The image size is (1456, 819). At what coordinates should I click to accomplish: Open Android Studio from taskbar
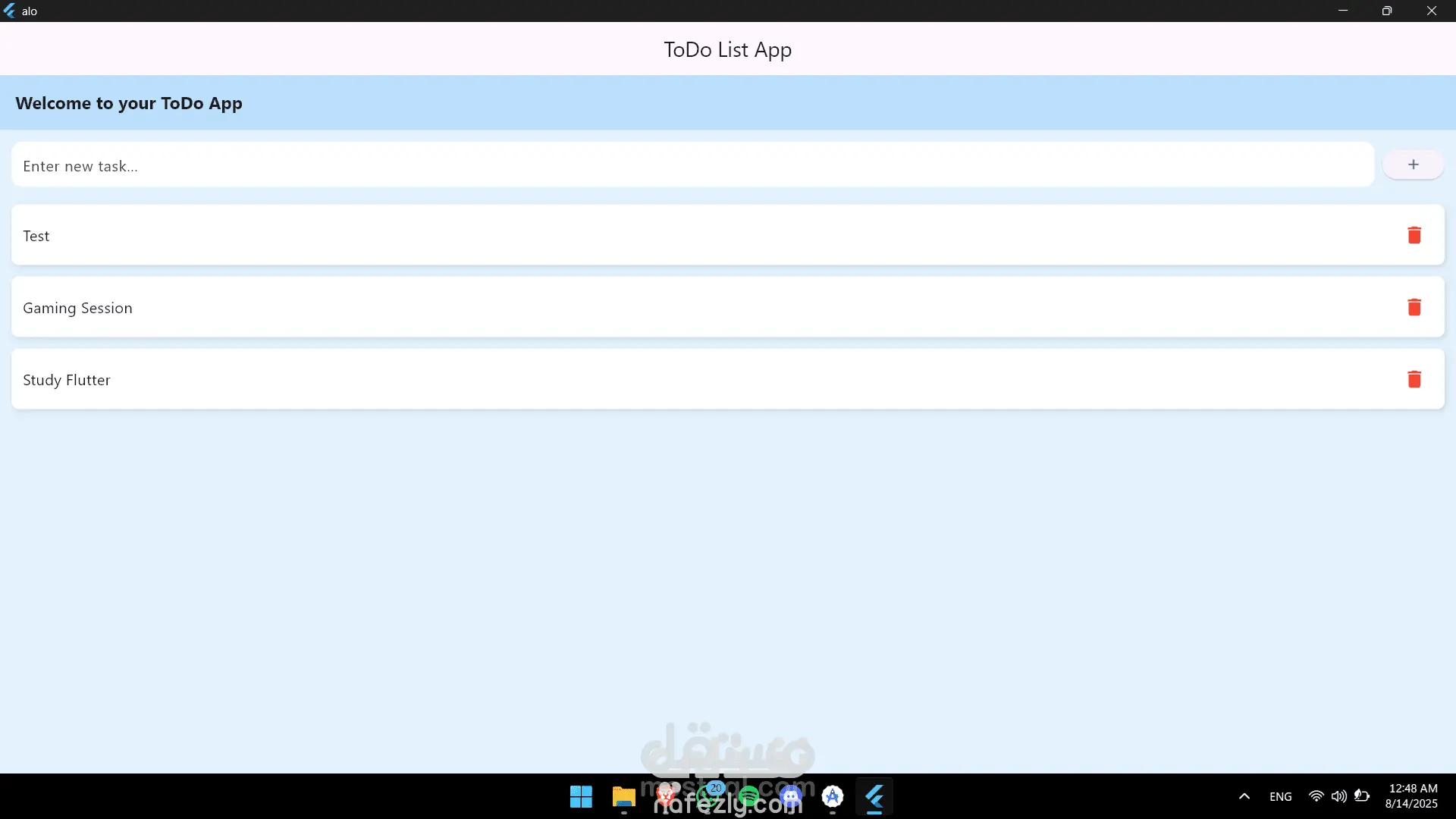pyautogui.click(x=833, y=796)
